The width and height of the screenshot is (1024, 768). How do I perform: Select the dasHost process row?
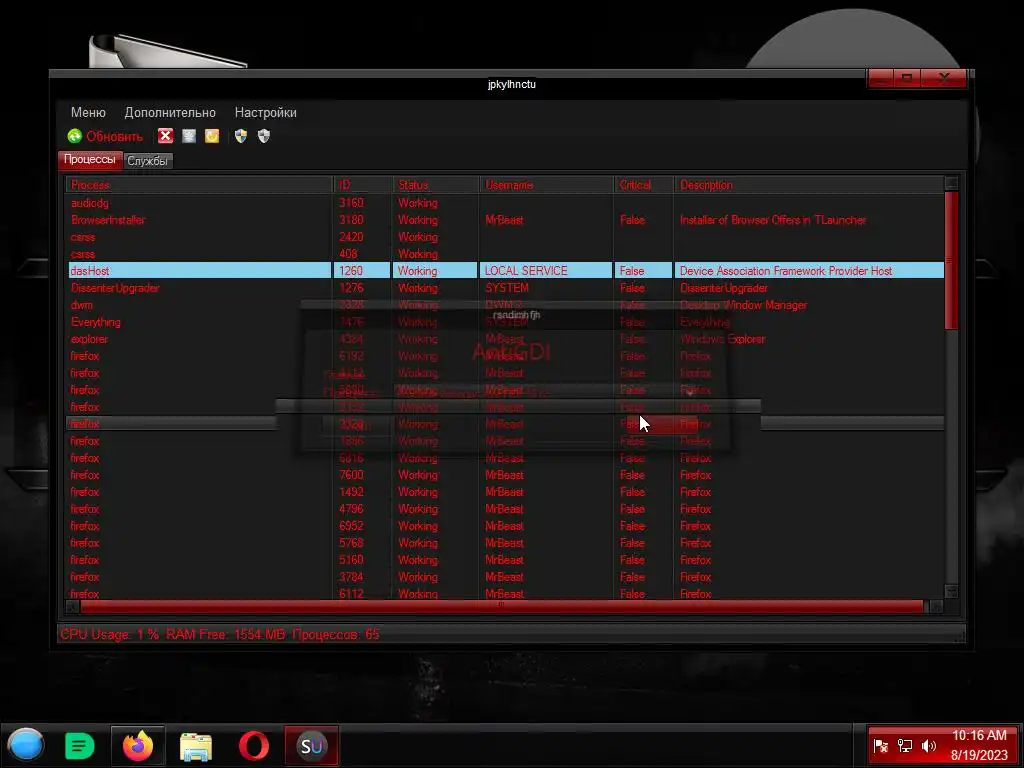tap(506, 270)
